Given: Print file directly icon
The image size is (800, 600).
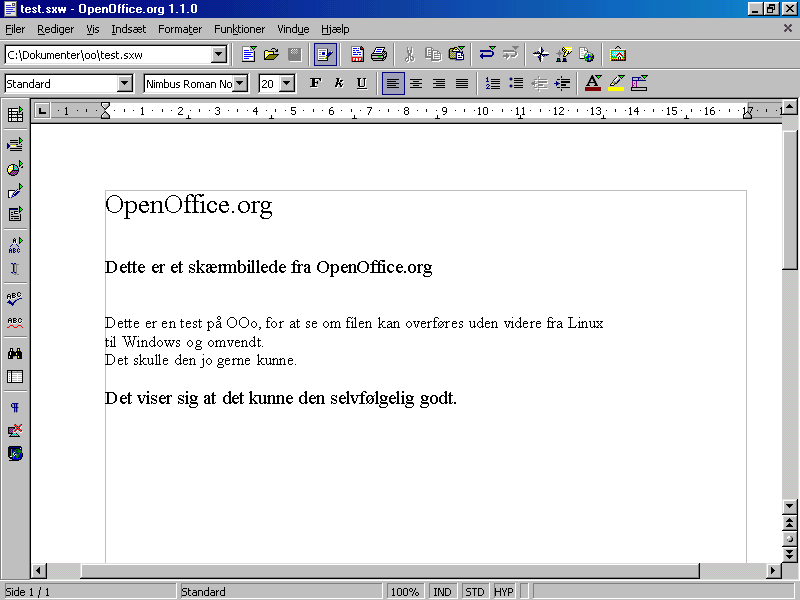Looking at the screenshot, I should click(379, 54).
